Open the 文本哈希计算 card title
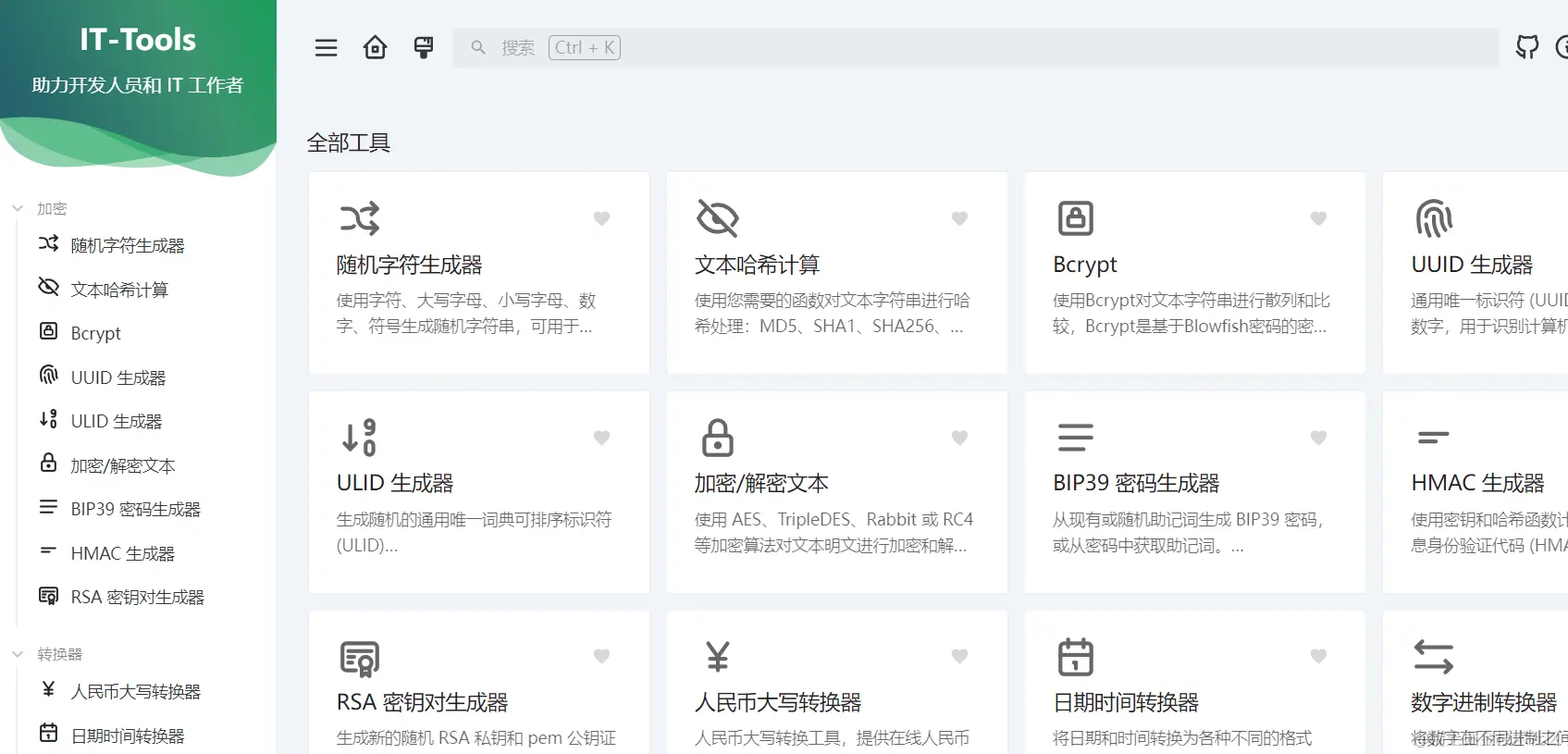 coord(757,265)
